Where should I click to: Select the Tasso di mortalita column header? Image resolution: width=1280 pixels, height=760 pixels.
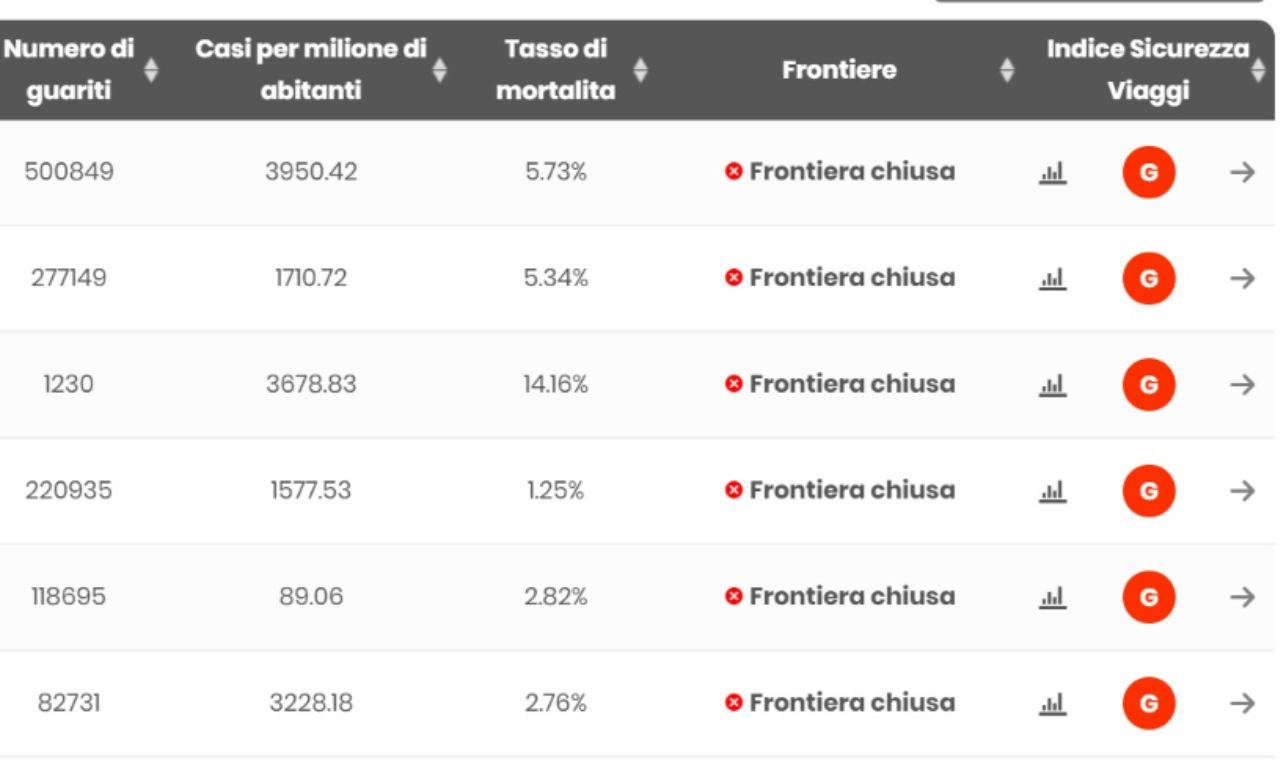pos(555,70)
